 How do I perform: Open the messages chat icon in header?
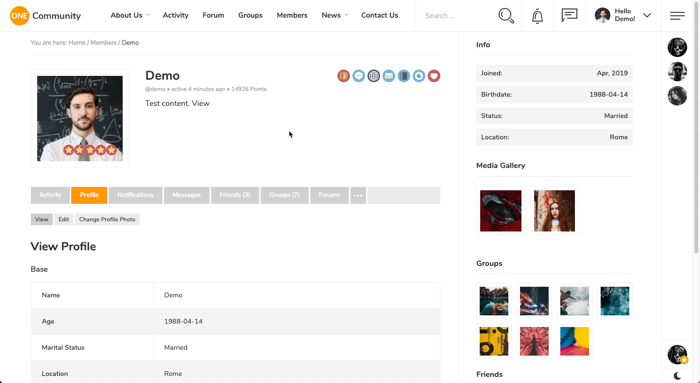pyautogui.click(x=569, y=15)
